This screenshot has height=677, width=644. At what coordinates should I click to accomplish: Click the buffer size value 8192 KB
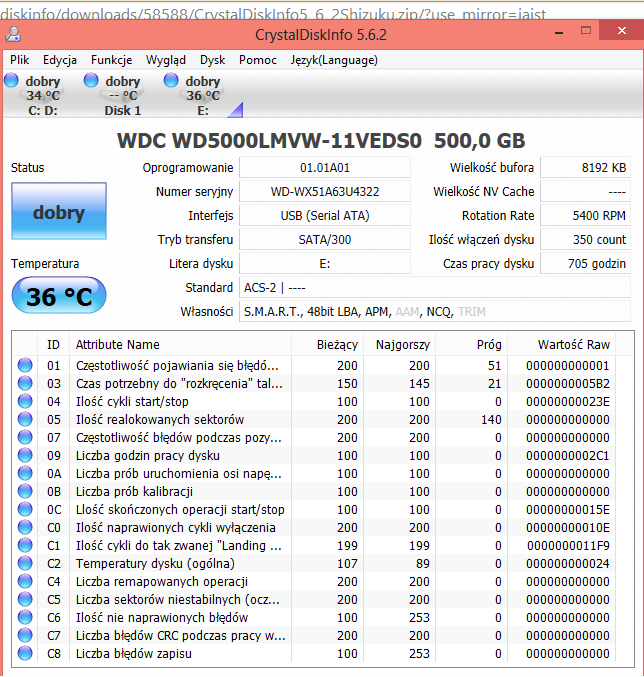coord(585,168)
